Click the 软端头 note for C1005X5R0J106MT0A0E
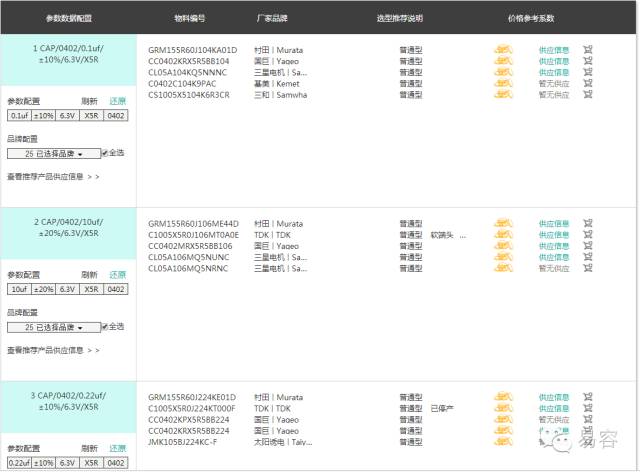Viewport: 640px width, 472px height. (x=442, y=235)
